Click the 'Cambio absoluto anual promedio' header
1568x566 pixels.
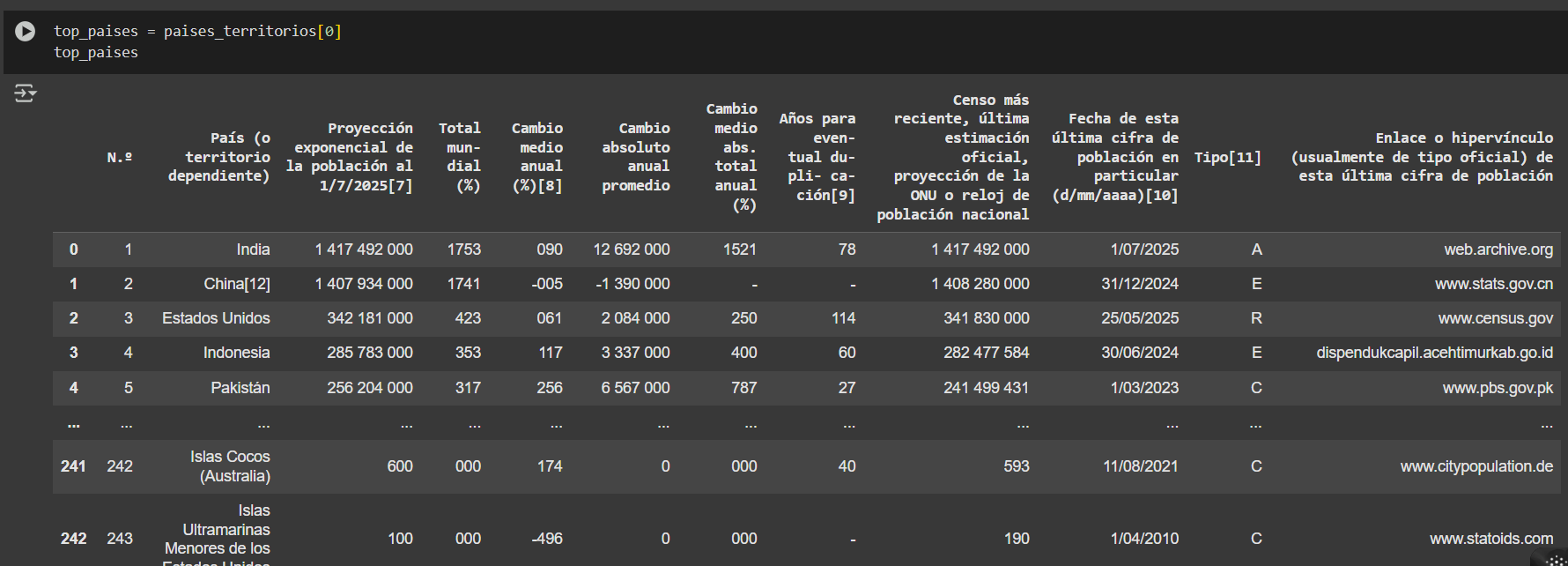[636, 157]
